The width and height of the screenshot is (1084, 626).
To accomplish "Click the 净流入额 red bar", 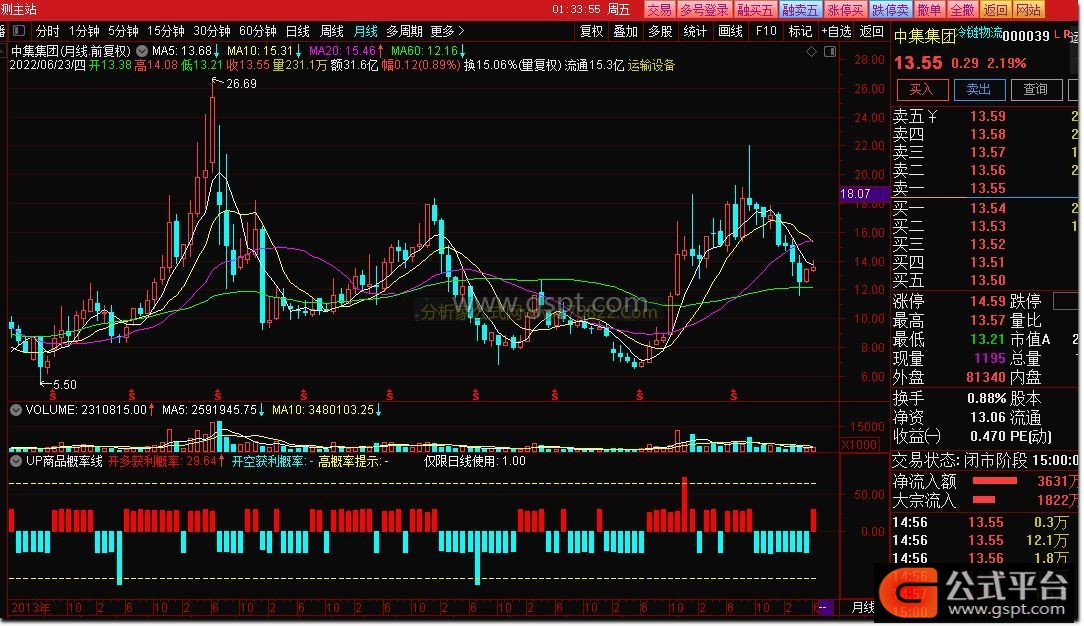I will [994, 480].
